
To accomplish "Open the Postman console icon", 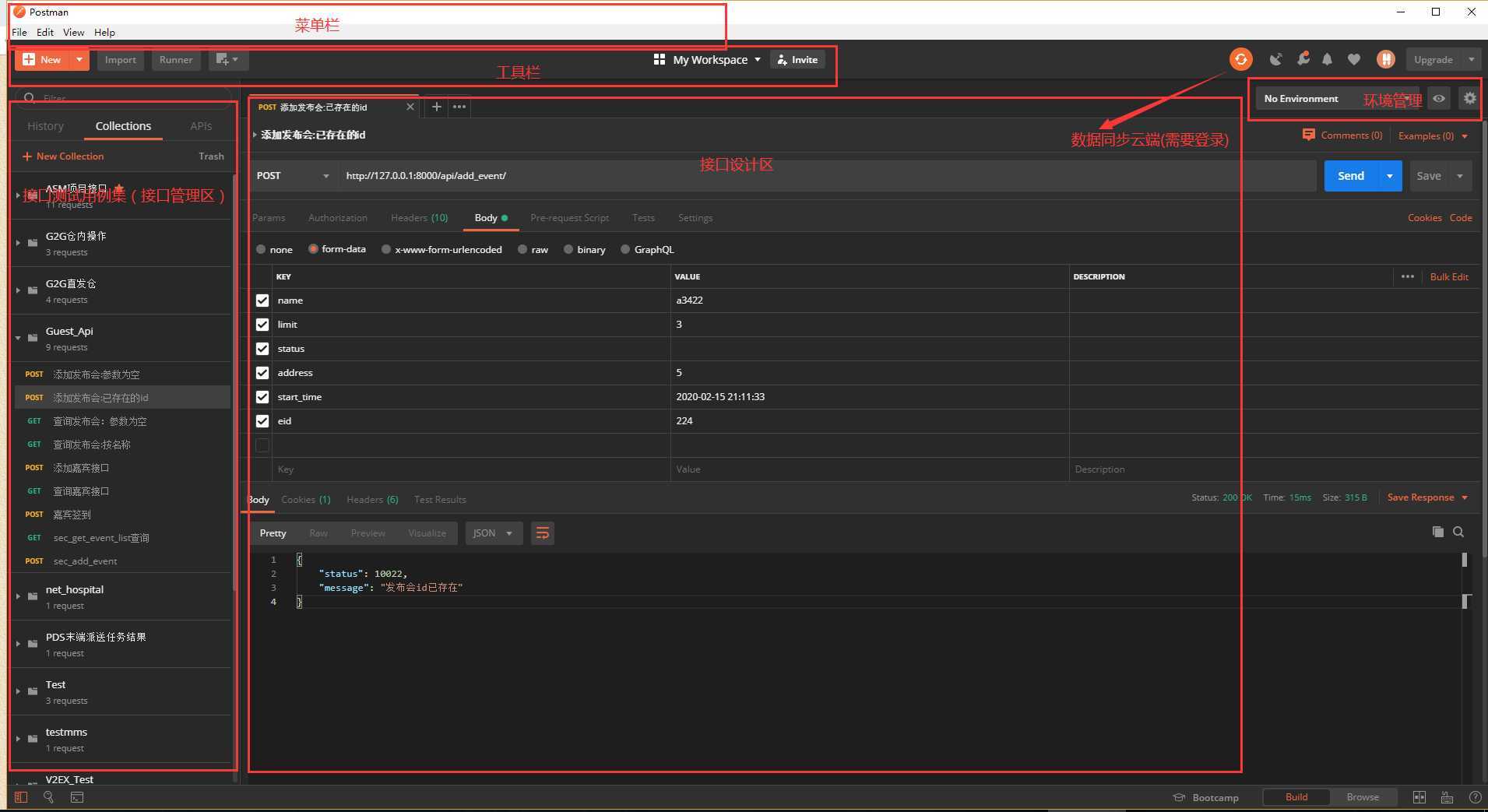I will (77, 797).
